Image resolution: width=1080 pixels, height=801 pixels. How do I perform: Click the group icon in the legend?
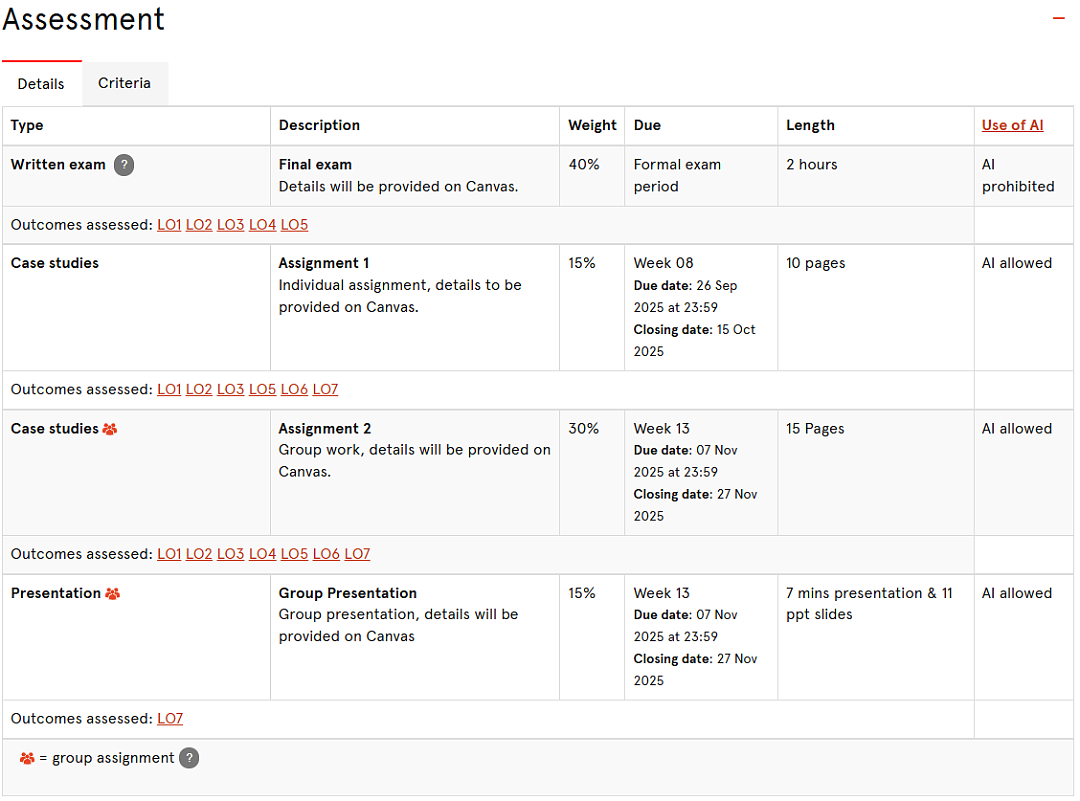click(27, 758)
